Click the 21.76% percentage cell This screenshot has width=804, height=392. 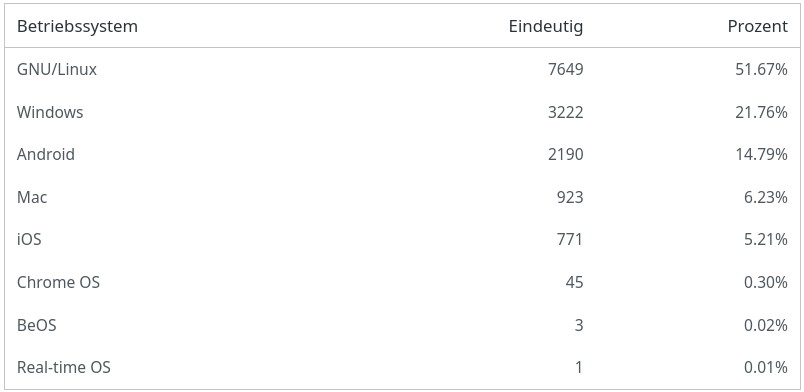(761, 112)
